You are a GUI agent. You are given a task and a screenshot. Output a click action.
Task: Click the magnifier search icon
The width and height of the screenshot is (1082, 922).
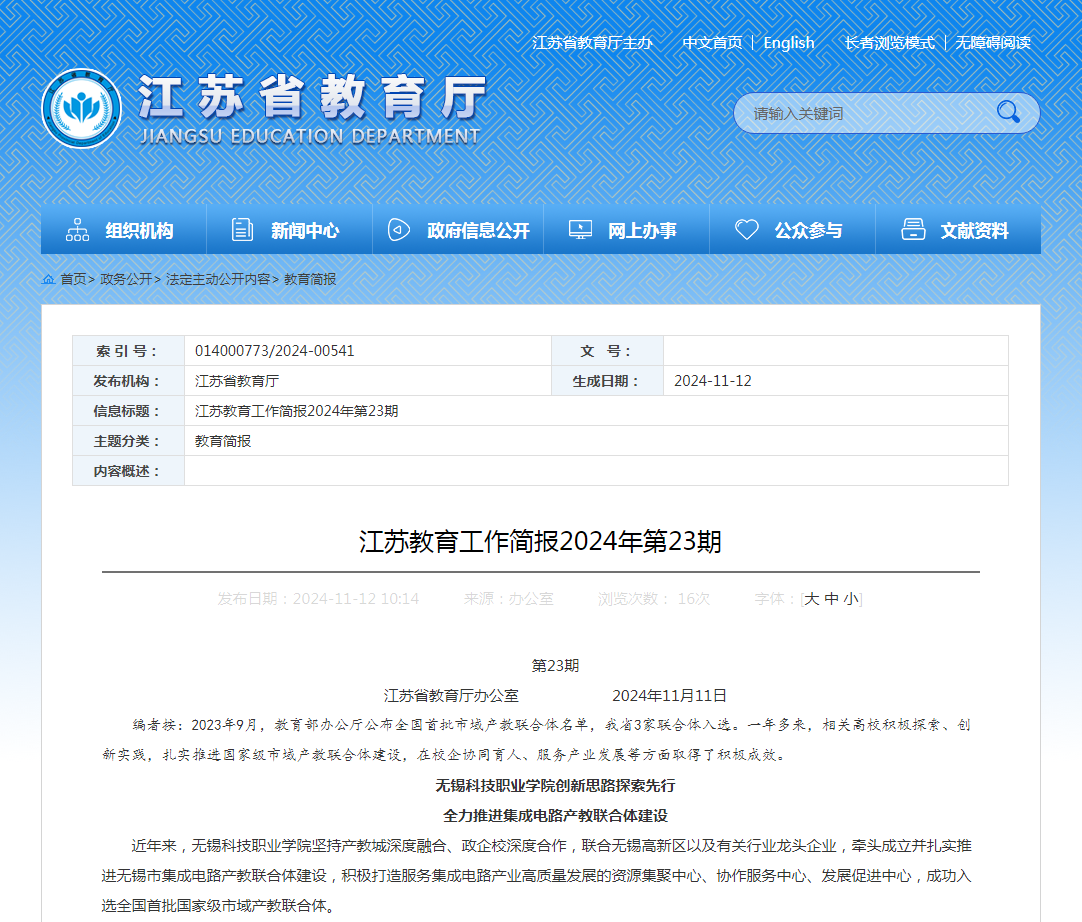(1008, 112)
